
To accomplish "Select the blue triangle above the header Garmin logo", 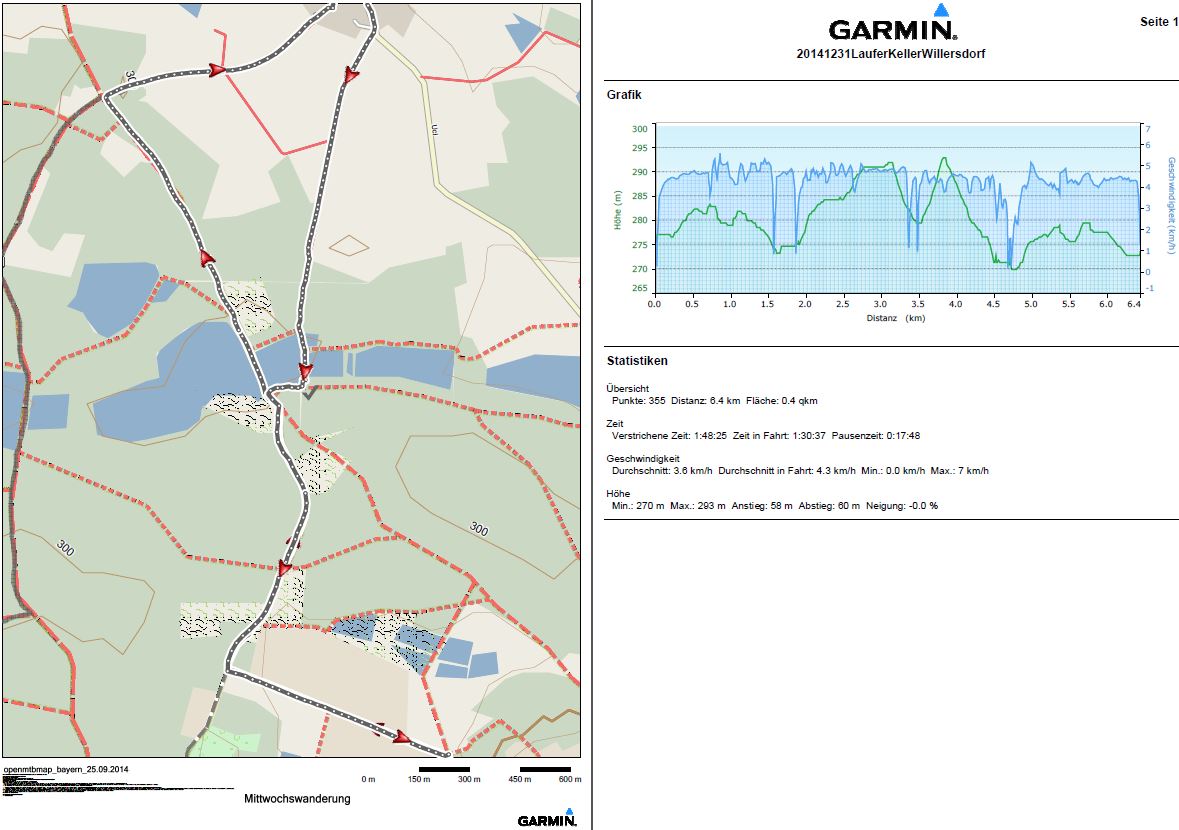I will tap(940, 10).
